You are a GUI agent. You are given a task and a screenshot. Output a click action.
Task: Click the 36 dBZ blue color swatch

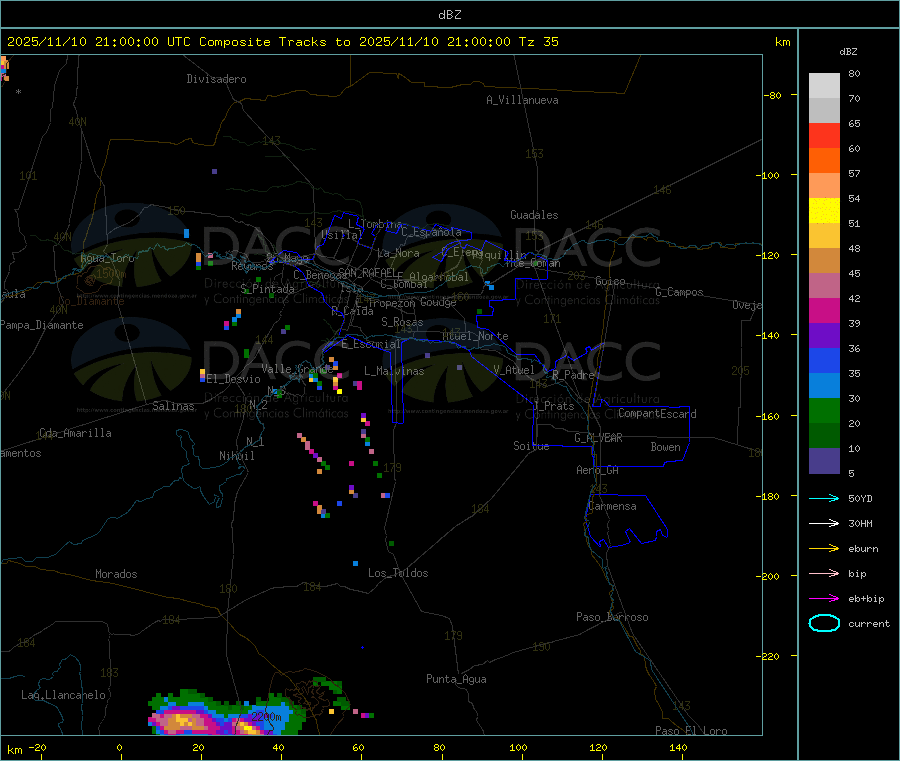[824, 360]
